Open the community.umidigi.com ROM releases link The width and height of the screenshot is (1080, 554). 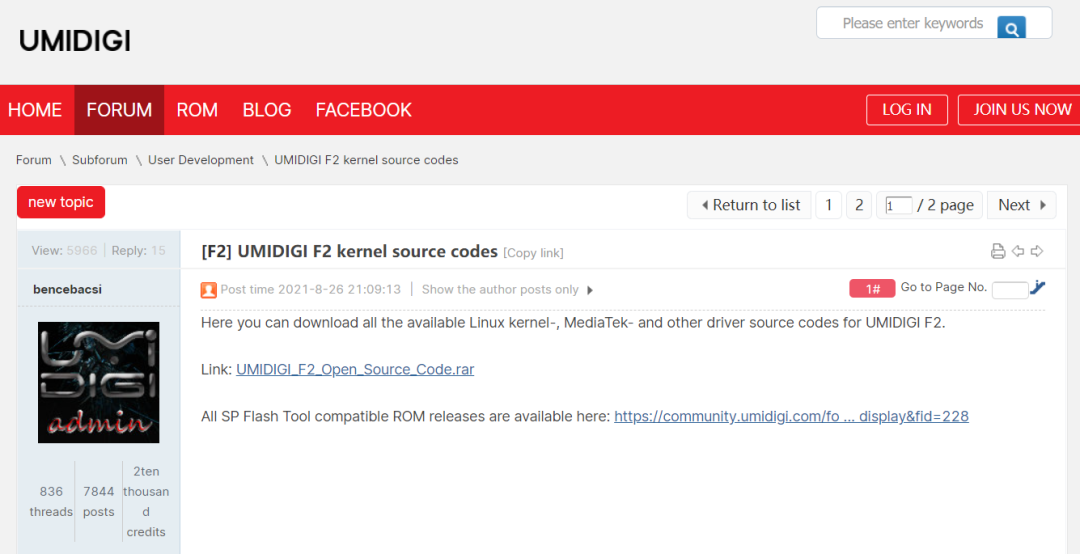[791, 416]
